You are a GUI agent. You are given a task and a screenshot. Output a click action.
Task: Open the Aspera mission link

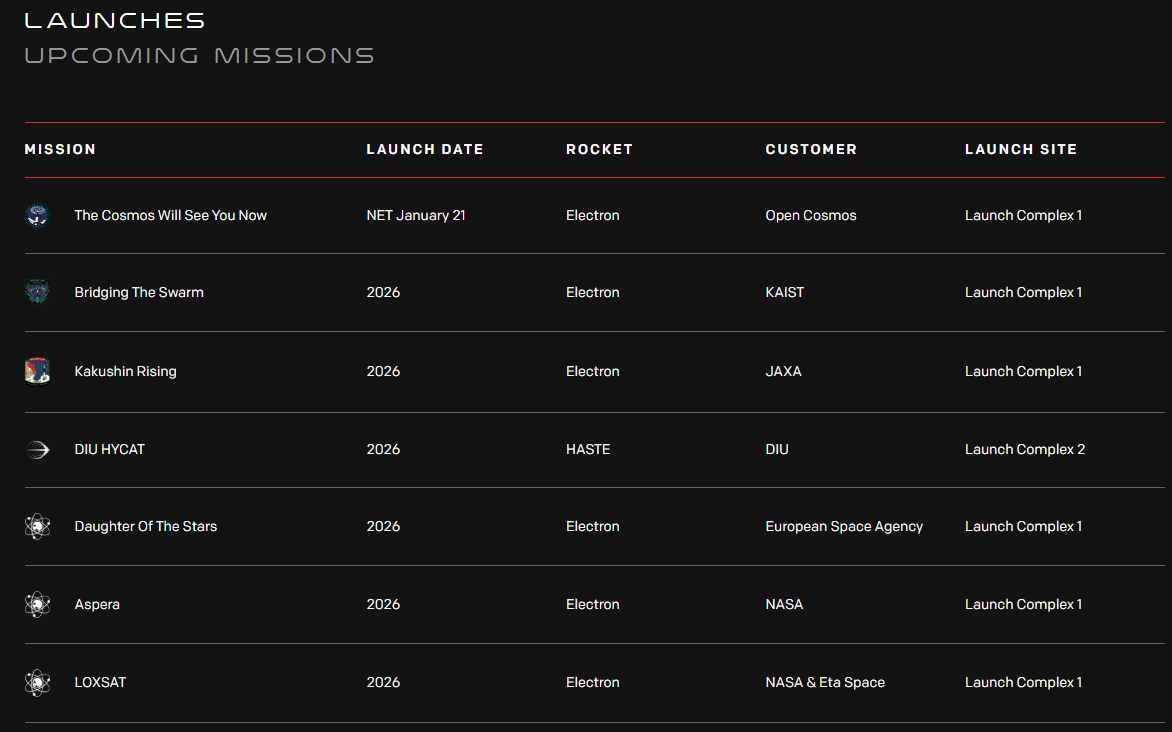tap(97, 604)
